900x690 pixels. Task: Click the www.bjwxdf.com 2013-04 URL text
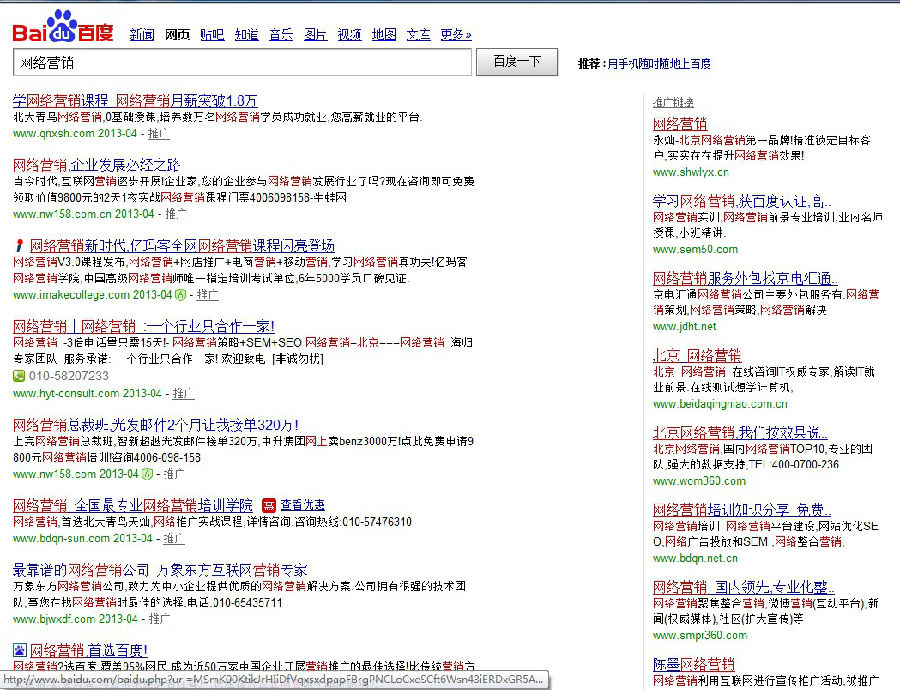75,619
